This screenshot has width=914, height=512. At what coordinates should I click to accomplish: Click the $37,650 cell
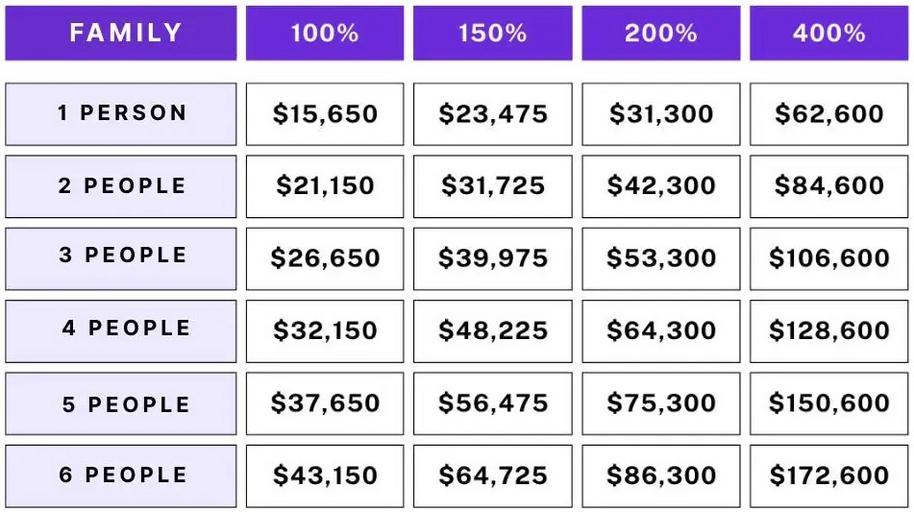(x=325, y=404)
